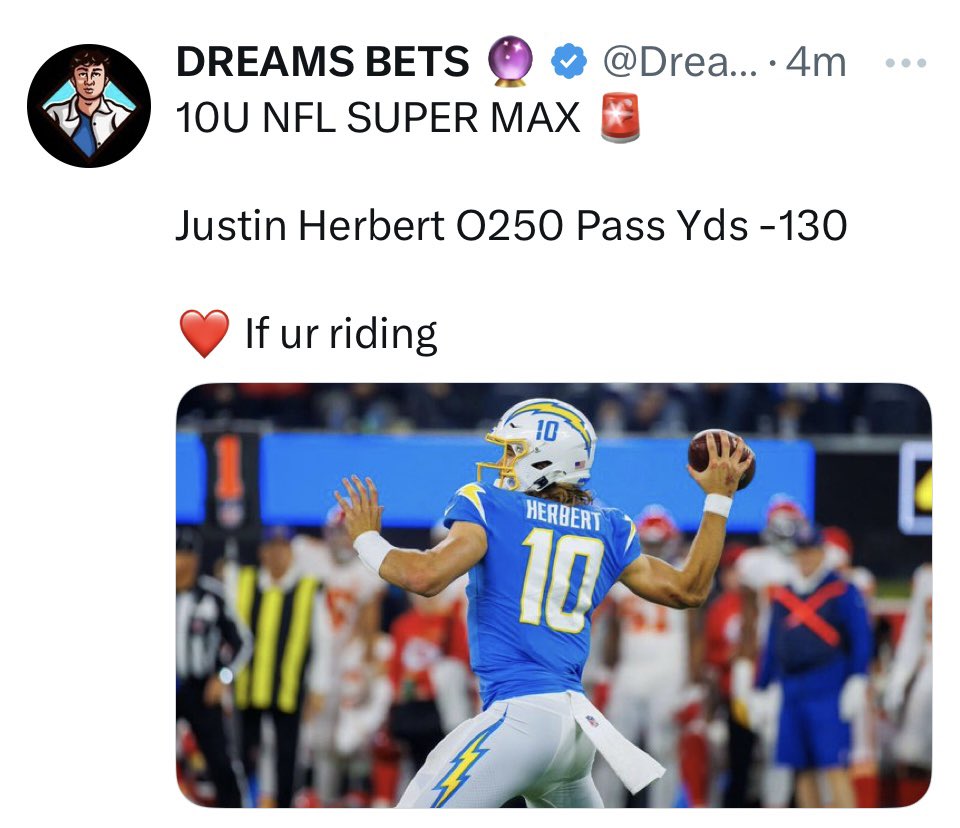Open the attached Chargers quarterback photo
The image size is (960, 828).
coord(553,595)
